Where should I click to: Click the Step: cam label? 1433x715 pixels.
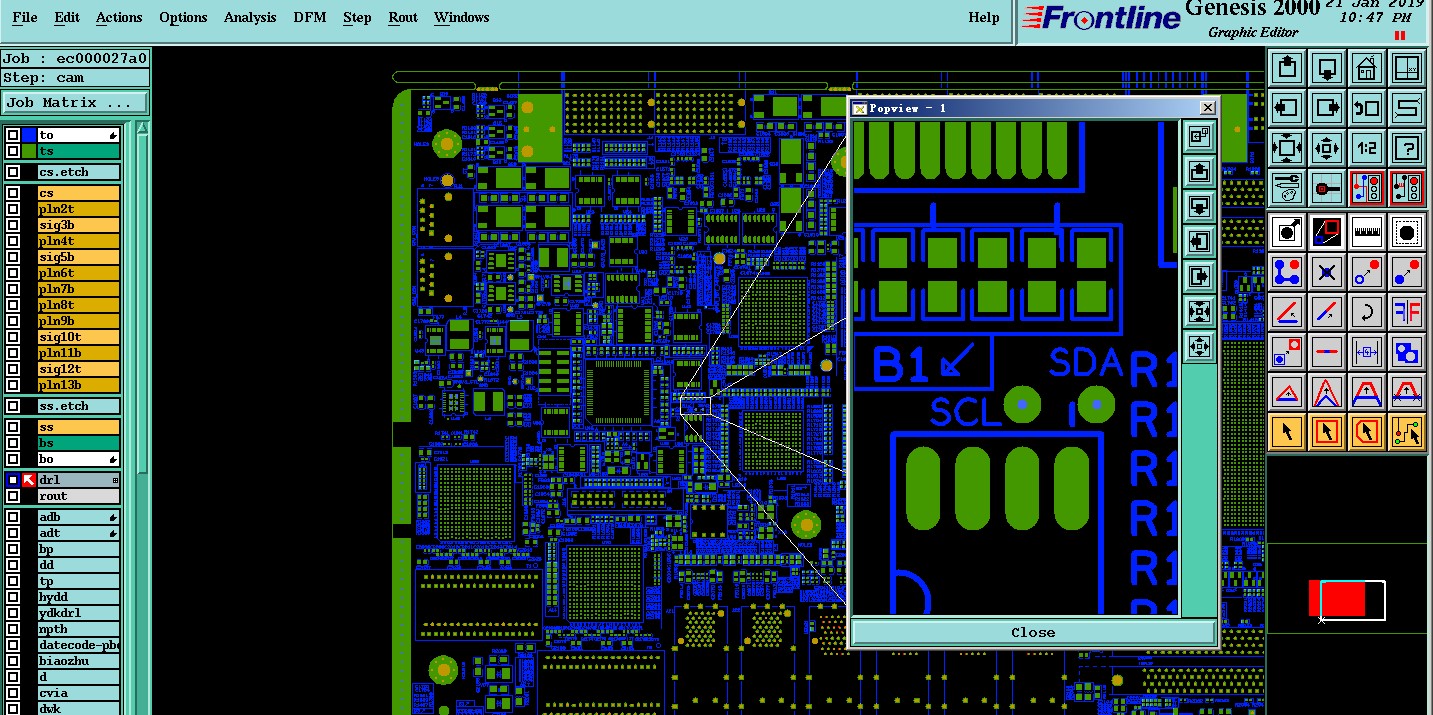click(75, 77)
